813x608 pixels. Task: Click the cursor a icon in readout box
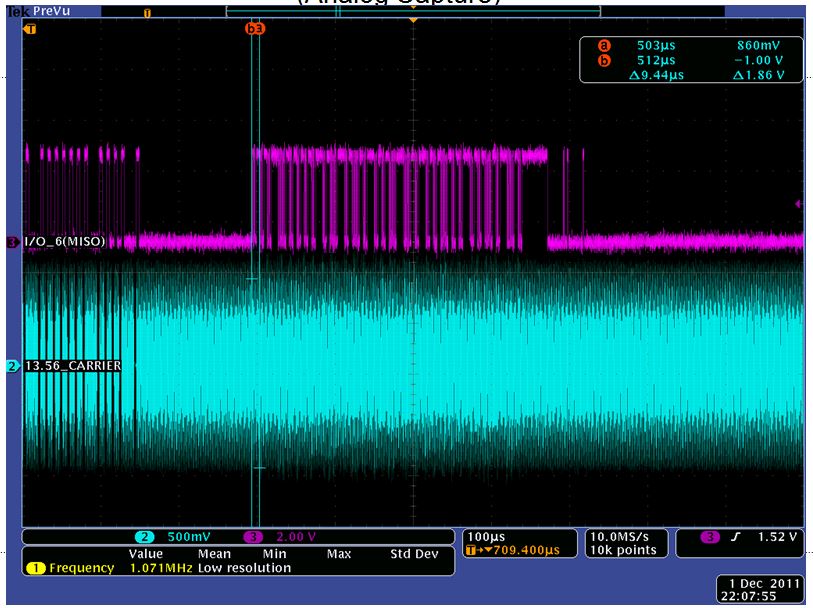pyautogui.click(x=604, y=46)
